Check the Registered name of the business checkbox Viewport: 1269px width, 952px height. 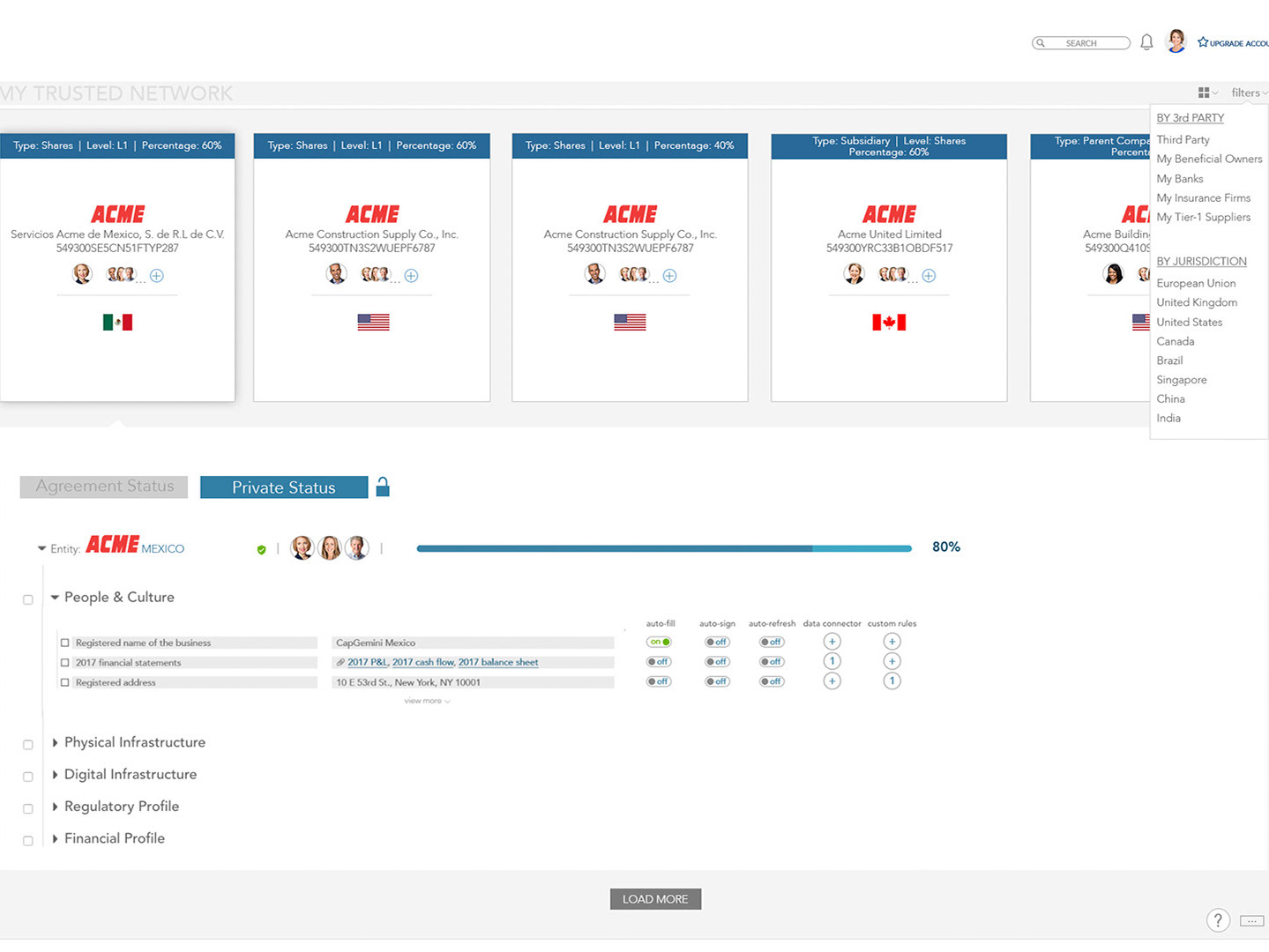(x=64, y=643)
